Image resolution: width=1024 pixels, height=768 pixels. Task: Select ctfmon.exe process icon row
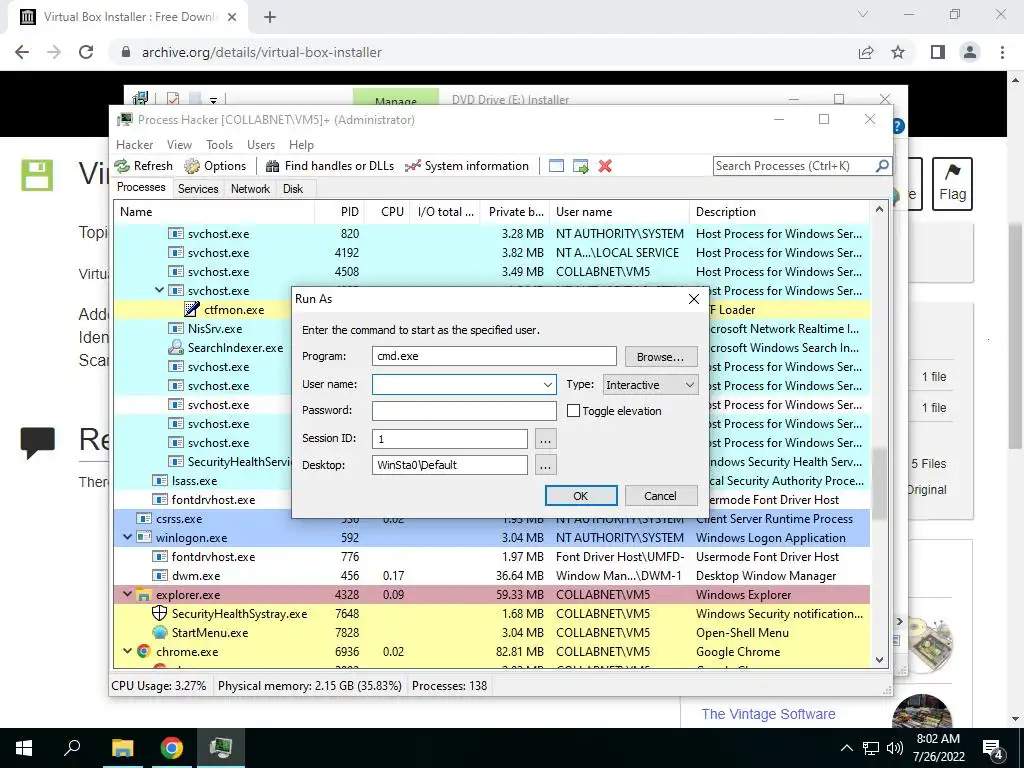191,310
